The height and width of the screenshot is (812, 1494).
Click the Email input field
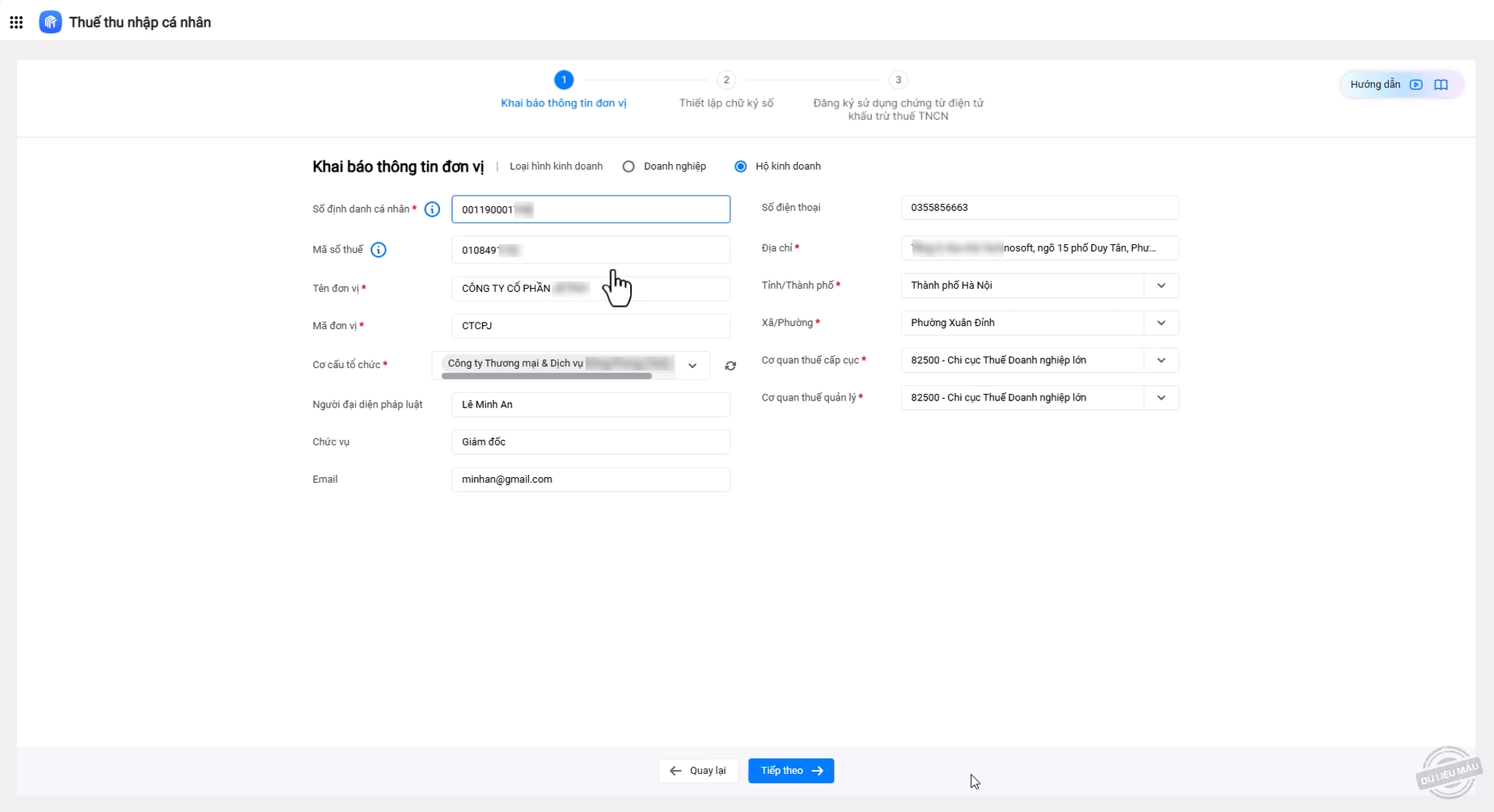coord(590,480)
